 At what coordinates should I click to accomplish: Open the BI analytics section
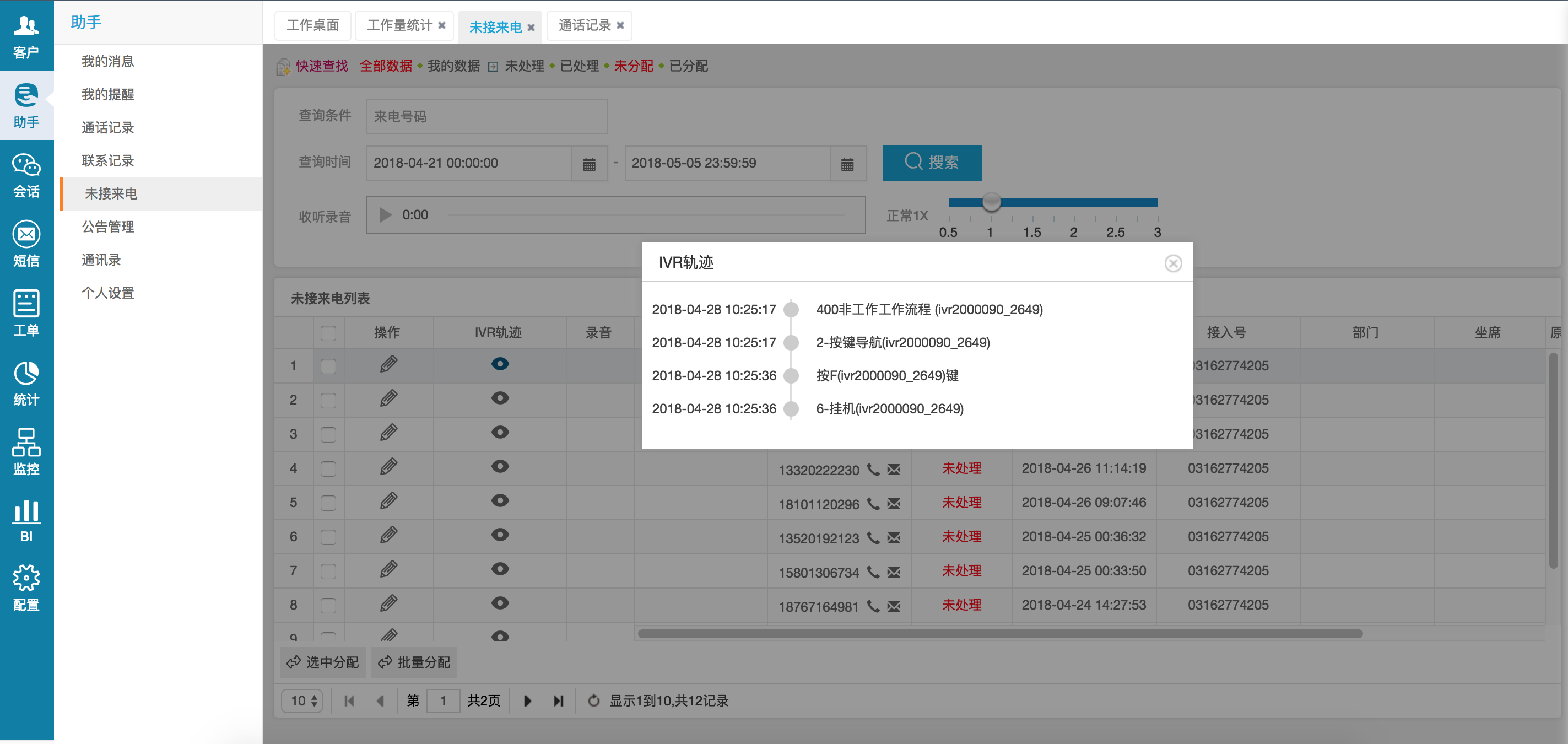tap(26, 521)
